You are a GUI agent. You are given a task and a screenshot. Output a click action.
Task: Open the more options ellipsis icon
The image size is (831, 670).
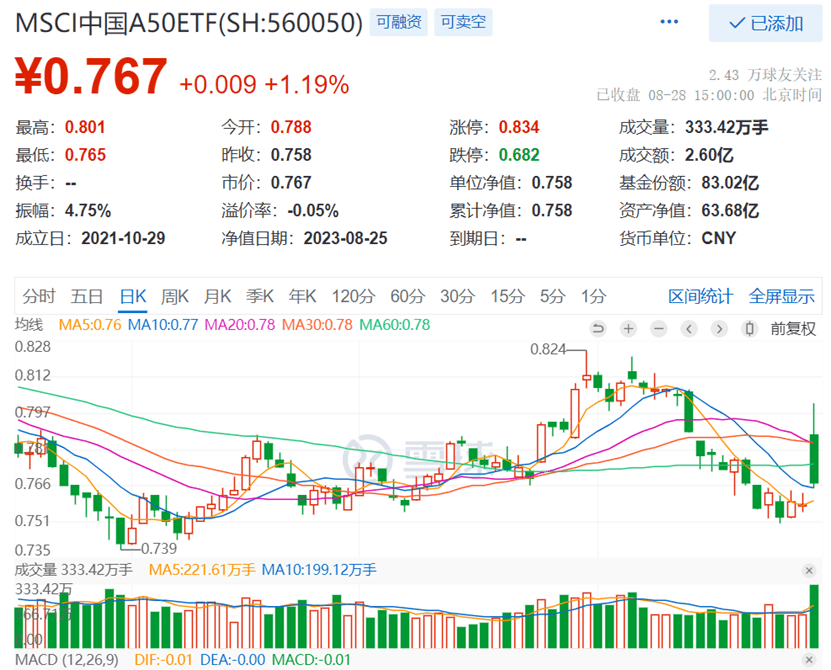coord(669,22)
